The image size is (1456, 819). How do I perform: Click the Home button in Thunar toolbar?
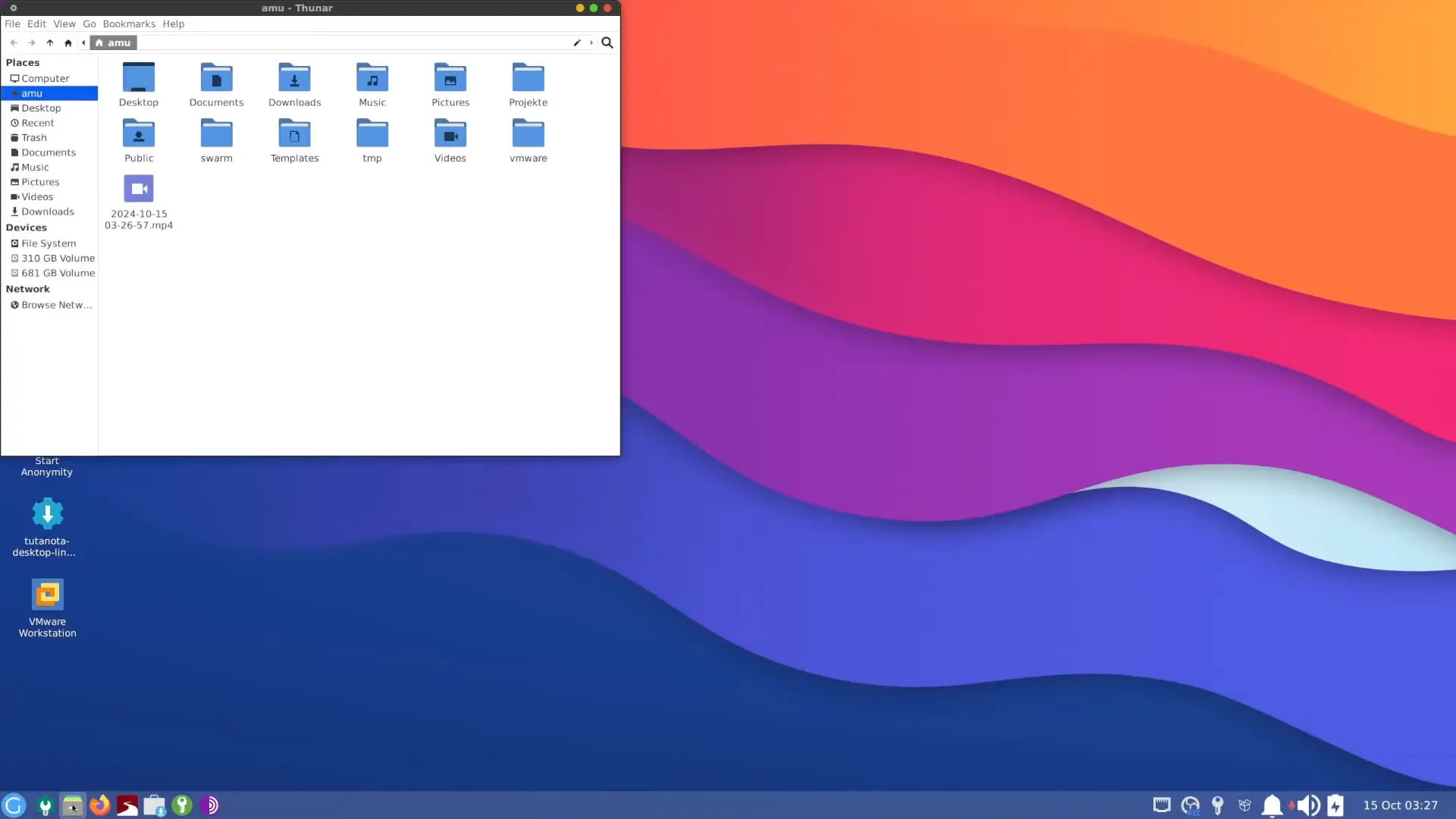coord(68,43)
